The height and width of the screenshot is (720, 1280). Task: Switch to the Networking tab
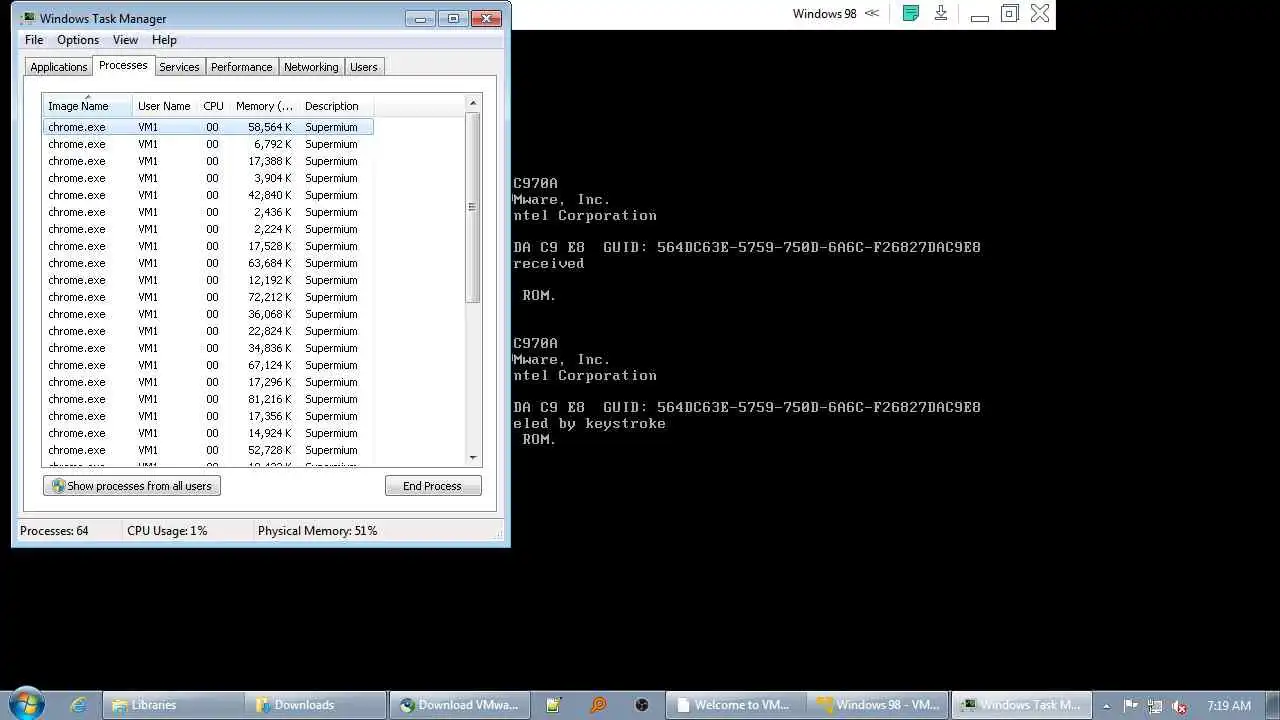[311, 67]
